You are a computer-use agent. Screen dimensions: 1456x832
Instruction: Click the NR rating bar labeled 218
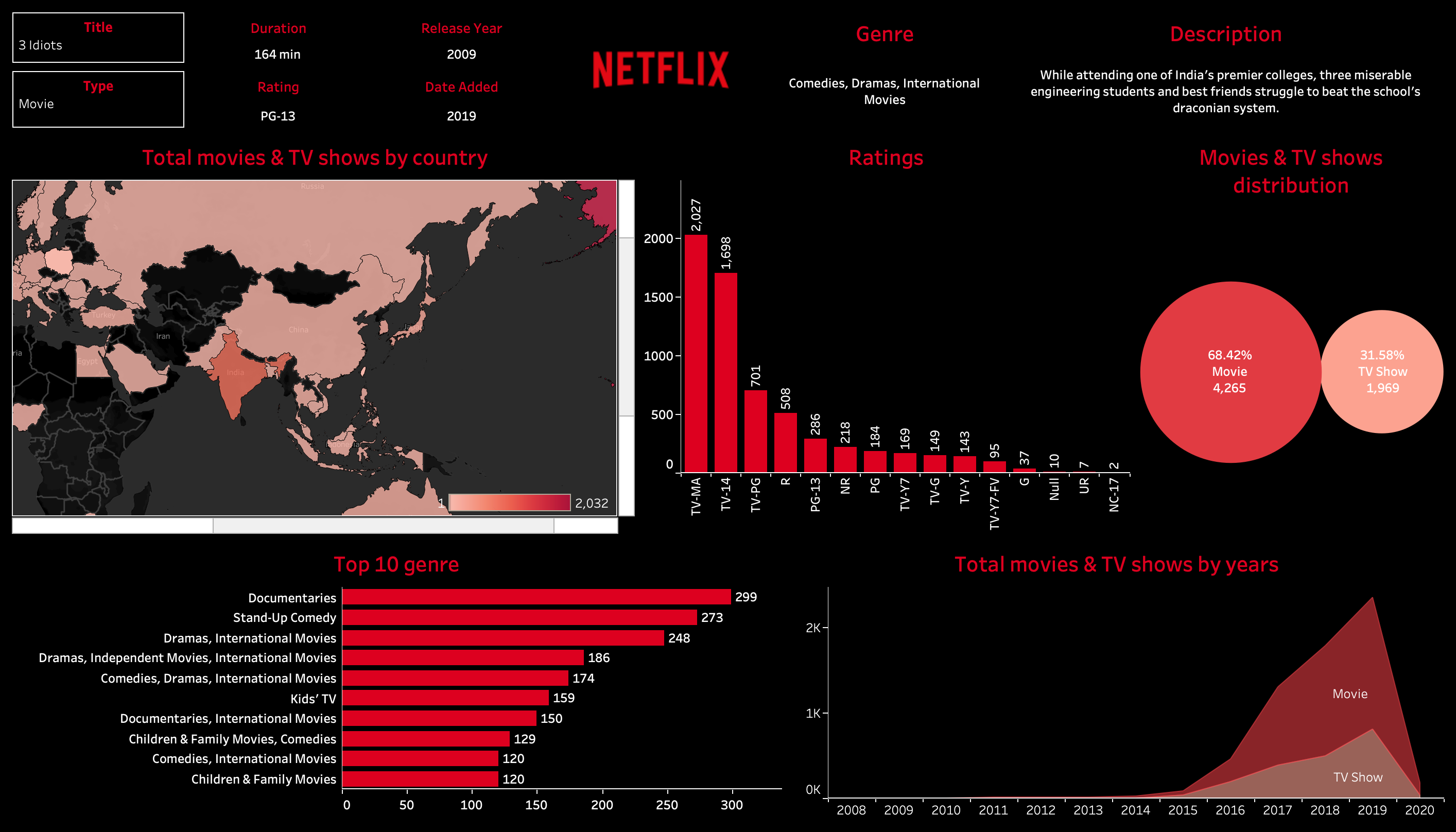click(845, 459)
